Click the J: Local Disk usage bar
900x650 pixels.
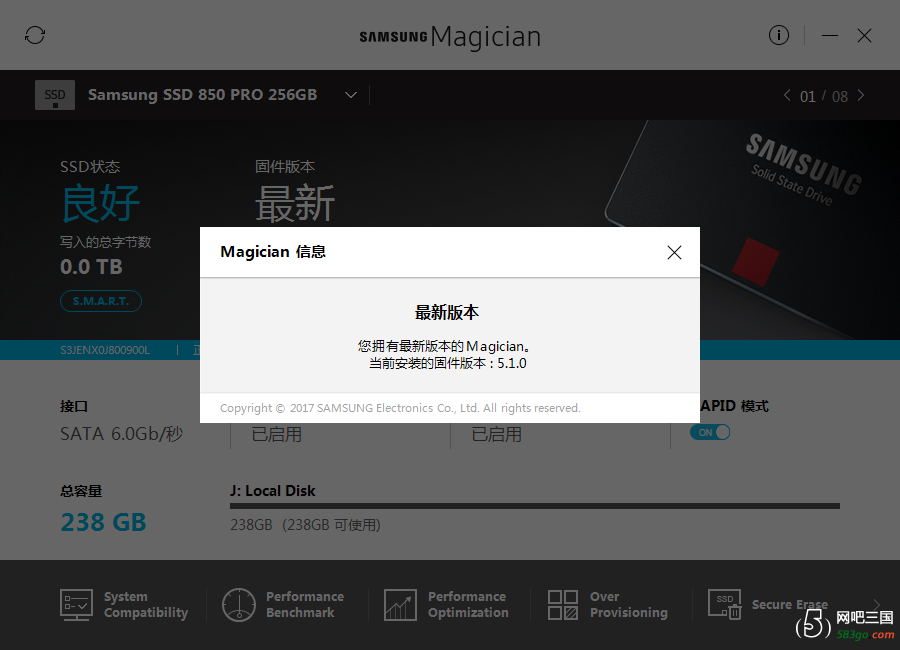[x=534, y=506]
